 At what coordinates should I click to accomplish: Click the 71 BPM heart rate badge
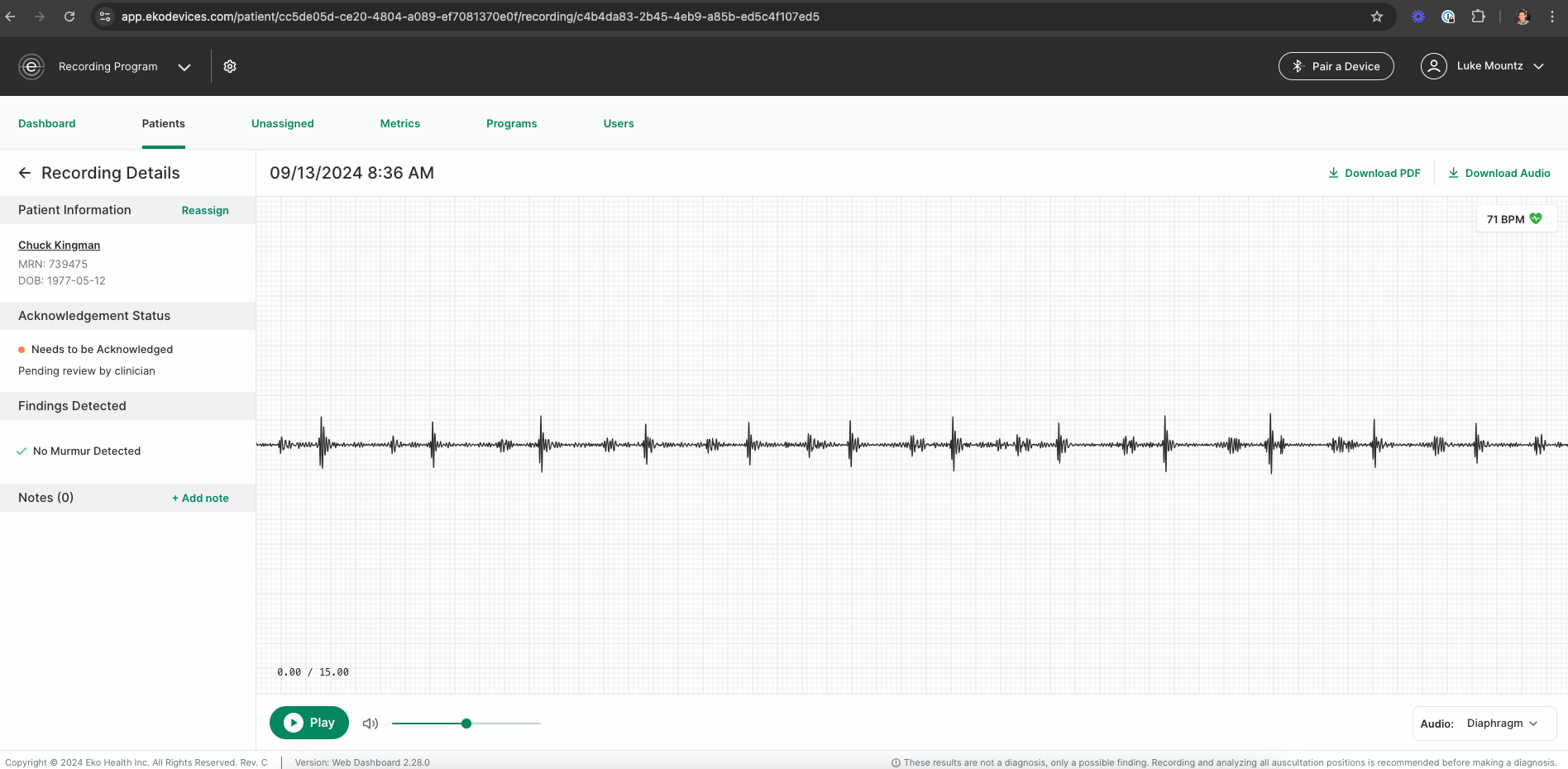point(1517,219)
